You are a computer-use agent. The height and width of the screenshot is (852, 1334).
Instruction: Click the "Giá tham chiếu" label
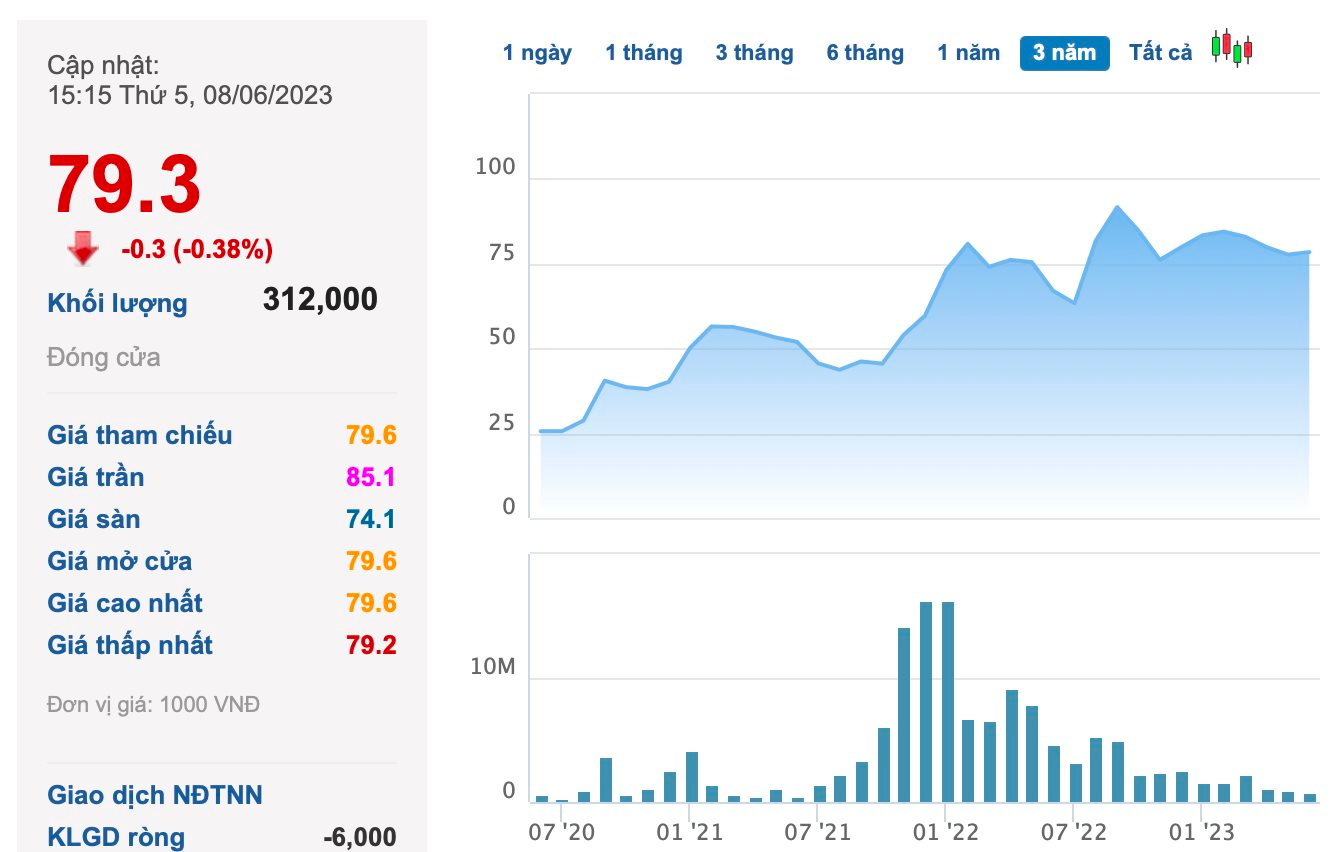tap(140, 435)
